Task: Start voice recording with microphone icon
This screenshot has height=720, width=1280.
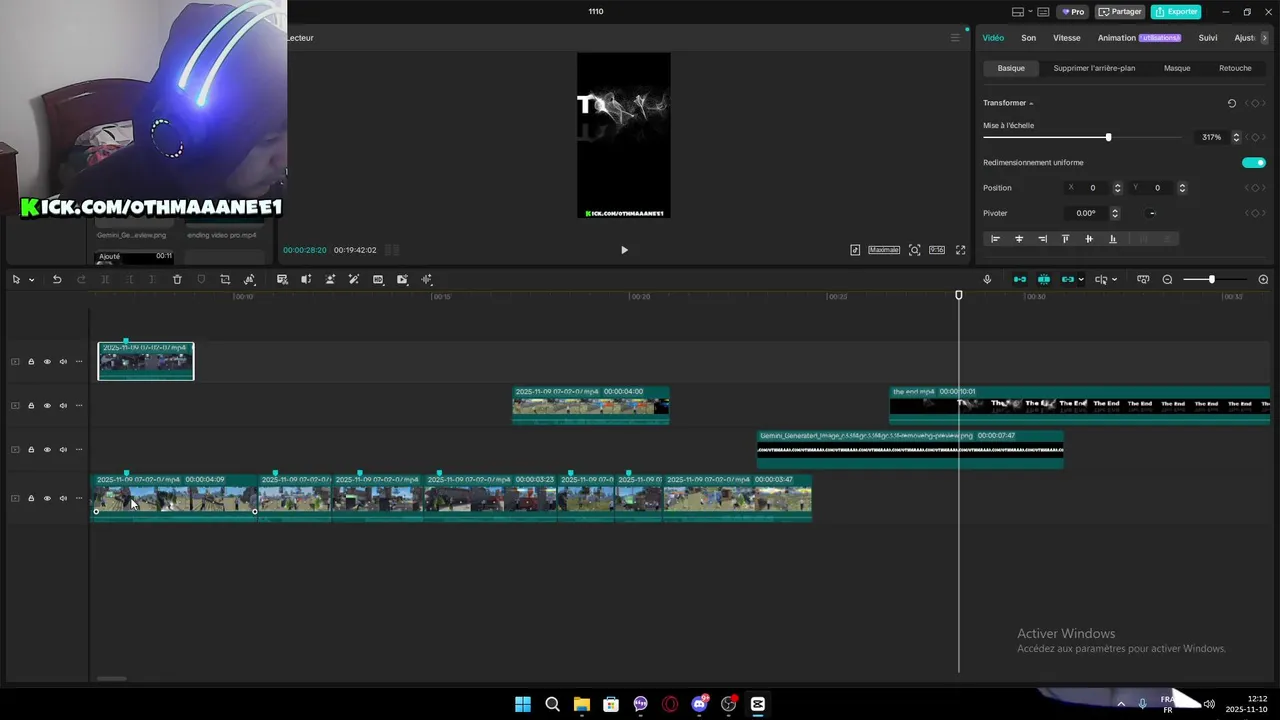Action: pos(987,280)
